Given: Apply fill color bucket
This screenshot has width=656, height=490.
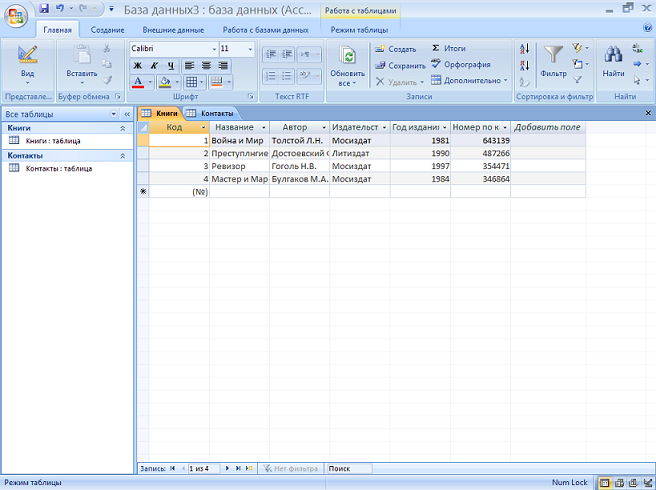Looking at the screenshot, I should point(165,82).
